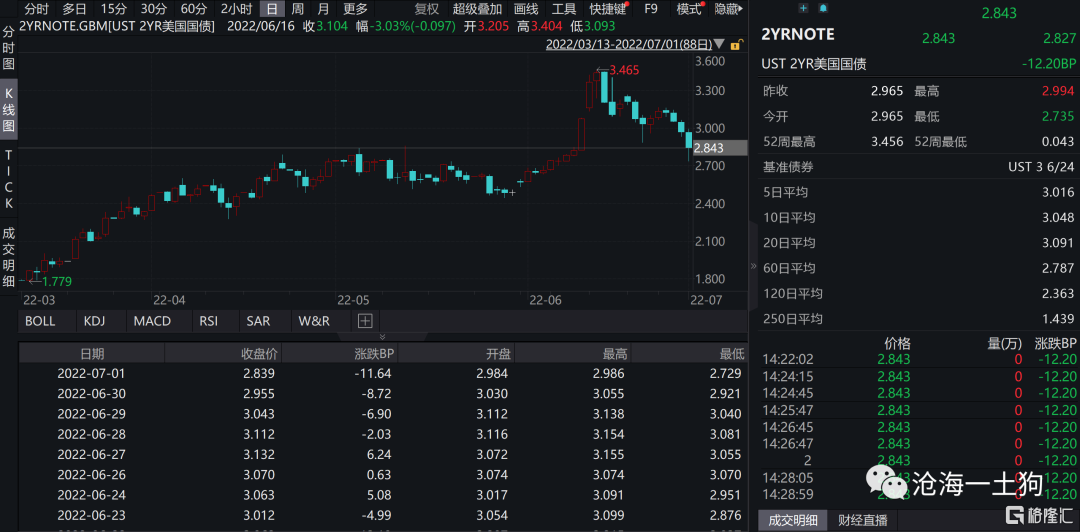Screen dimensions: 1080x532
Task: Open the 更多 period options
Action: pyautogui.click(x=355, y=10)
